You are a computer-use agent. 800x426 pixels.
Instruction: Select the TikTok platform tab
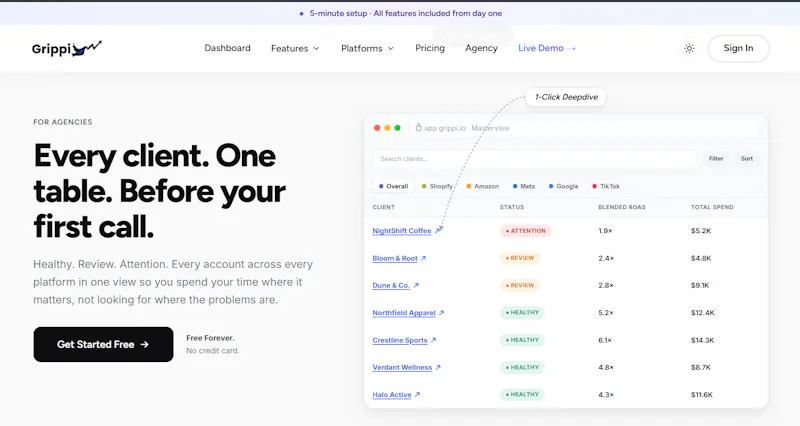(x=606, y=186)
